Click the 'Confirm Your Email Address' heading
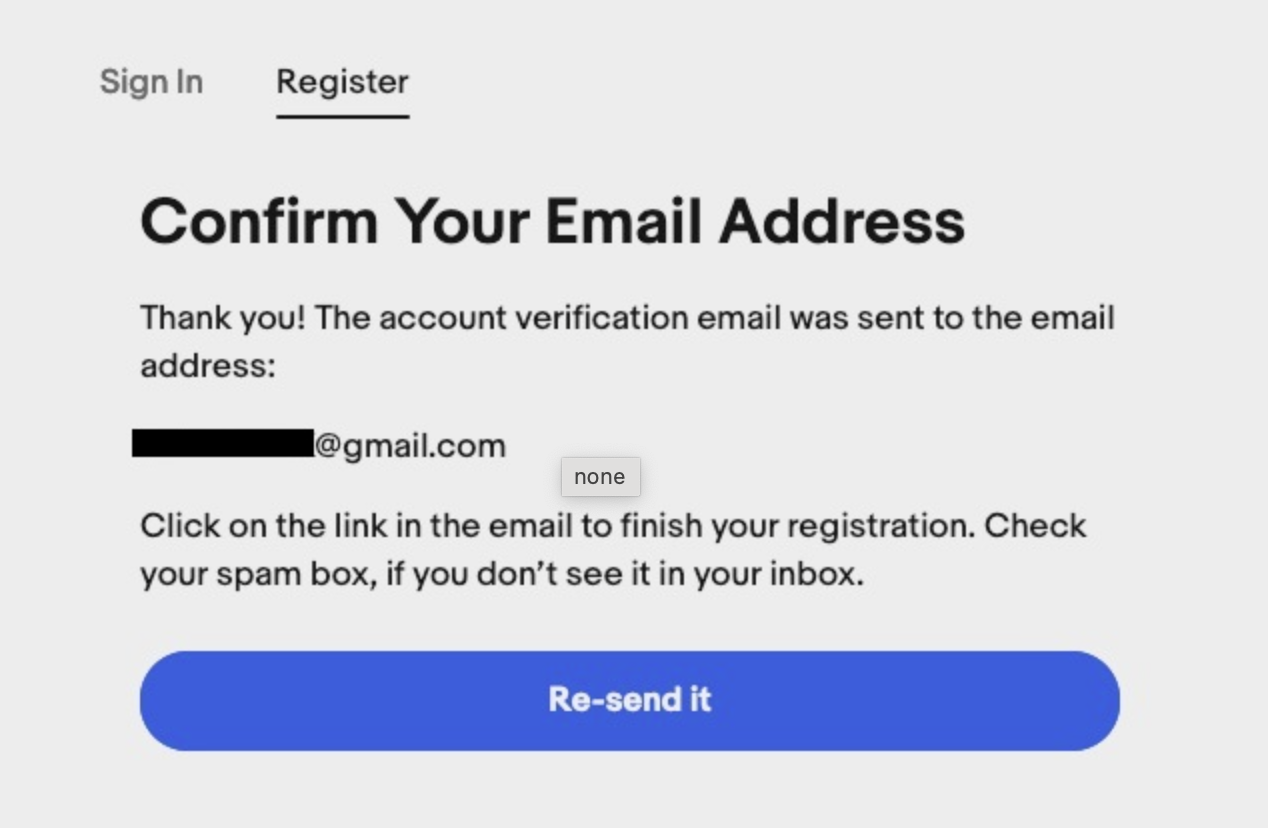This screenshot has width=1268, height=828. (x=553, y=221)
